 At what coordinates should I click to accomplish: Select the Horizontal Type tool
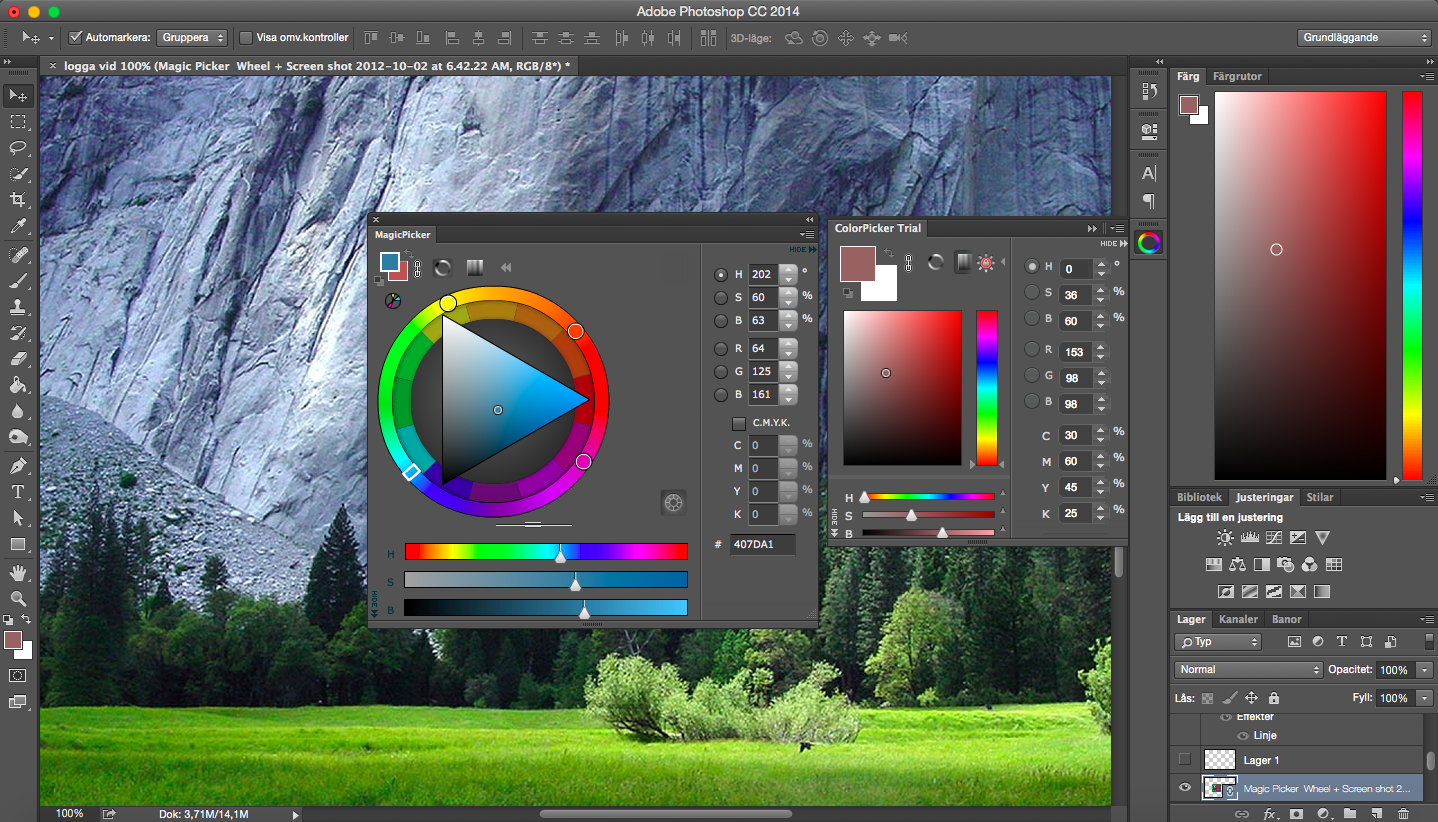[x=18, y=492]
